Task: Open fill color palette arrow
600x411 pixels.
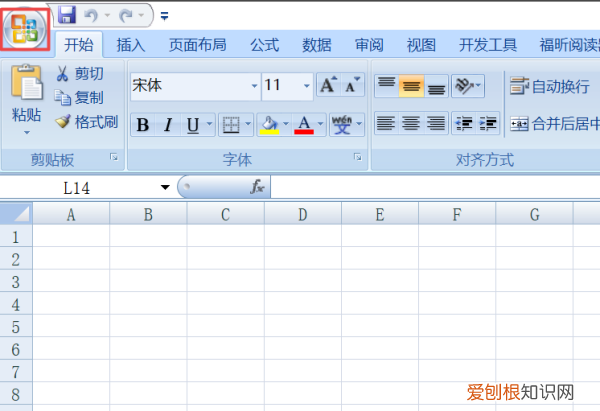Action: (x=286, y=124)
